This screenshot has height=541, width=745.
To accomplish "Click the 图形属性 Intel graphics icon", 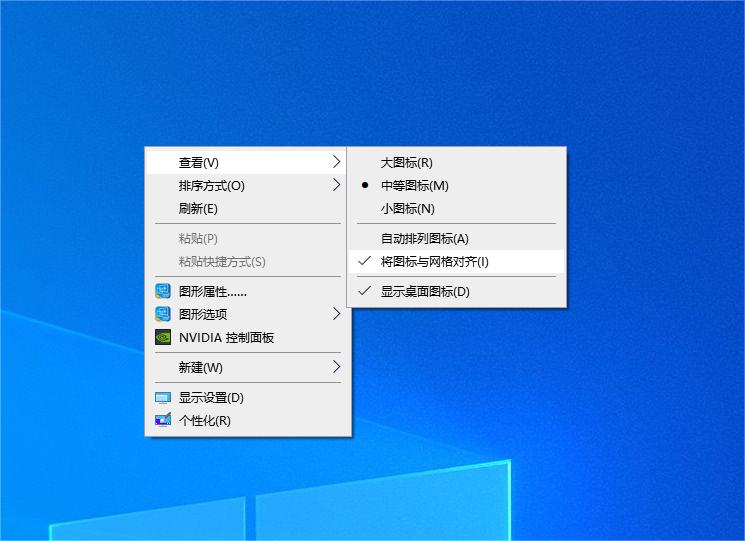I will coord(163,292).
